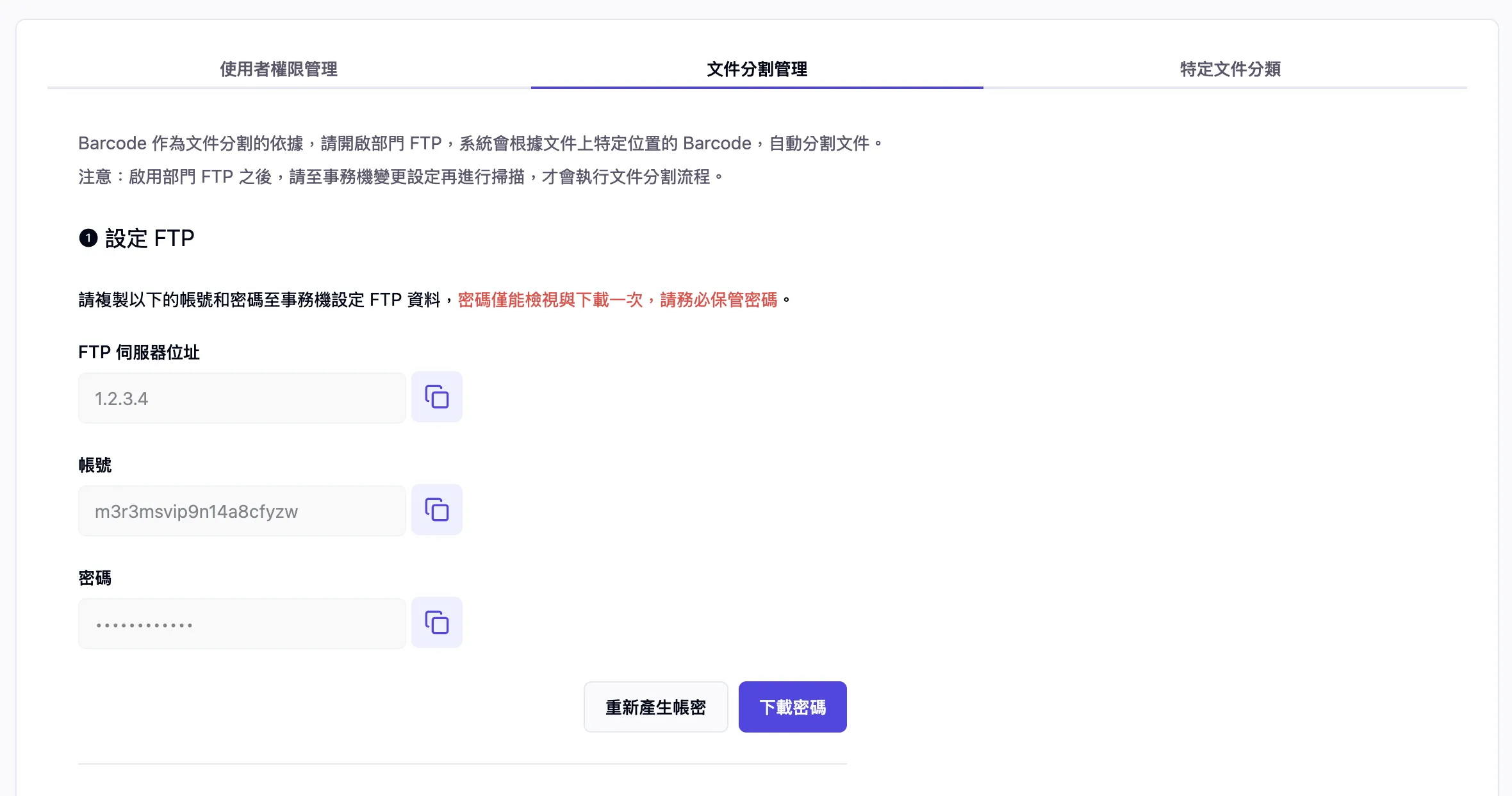The height and width of the screenshot is (796, 1512).
Task: Click inside the 帳號 input field
Action: click(x=242, y=511)
